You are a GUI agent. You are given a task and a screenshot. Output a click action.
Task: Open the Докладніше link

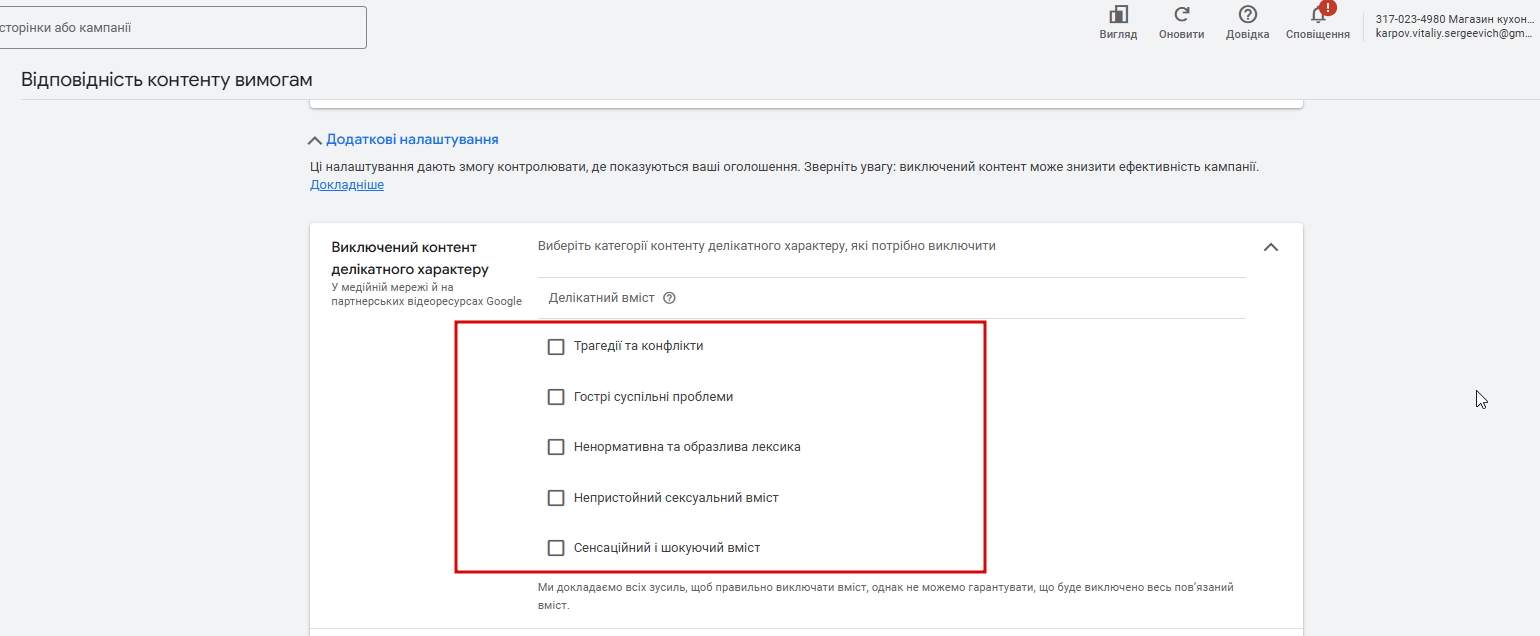point(346,185)
